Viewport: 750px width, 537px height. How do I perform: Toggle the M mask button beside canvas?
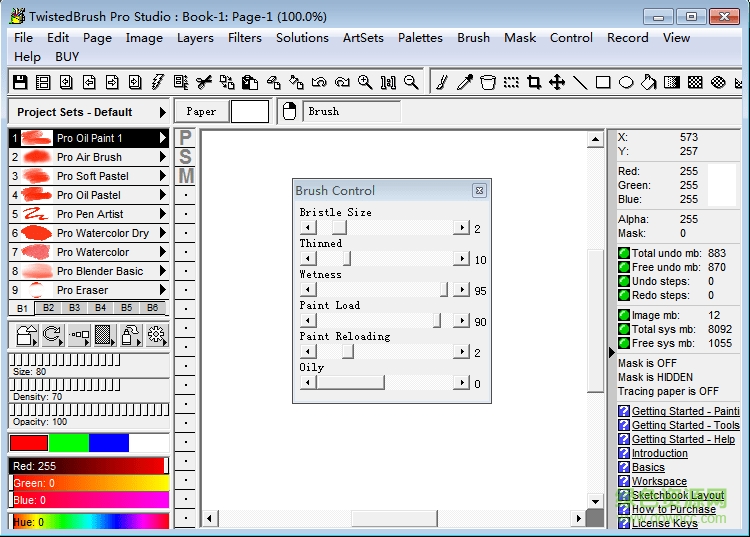pos(185,176)
